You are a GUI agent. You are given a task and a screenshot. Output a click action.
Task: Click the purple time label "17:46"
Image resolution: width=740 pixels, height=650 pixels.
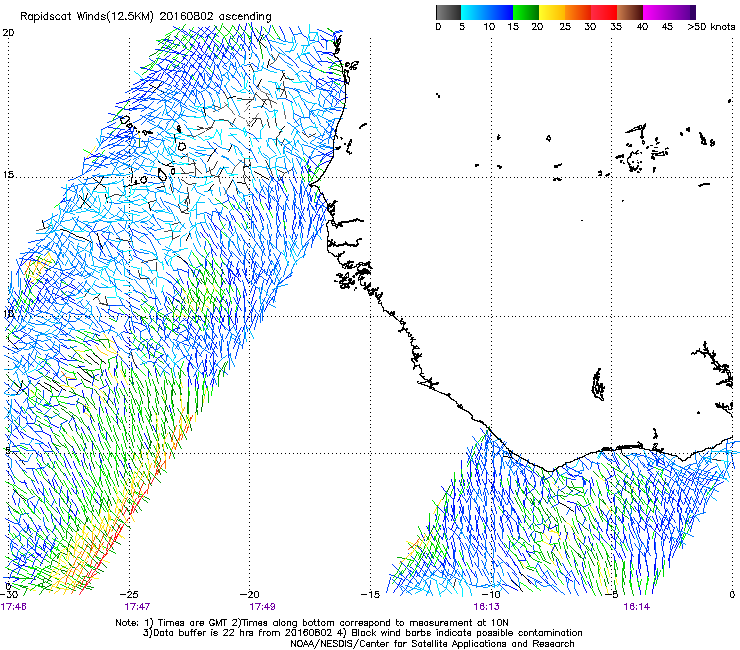pos(14,607)
